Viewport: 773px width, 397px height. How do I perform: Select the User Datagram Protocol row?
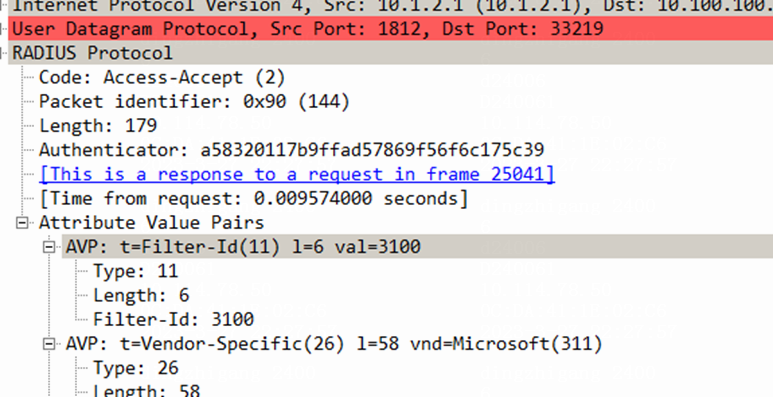(x=390, y=29)
